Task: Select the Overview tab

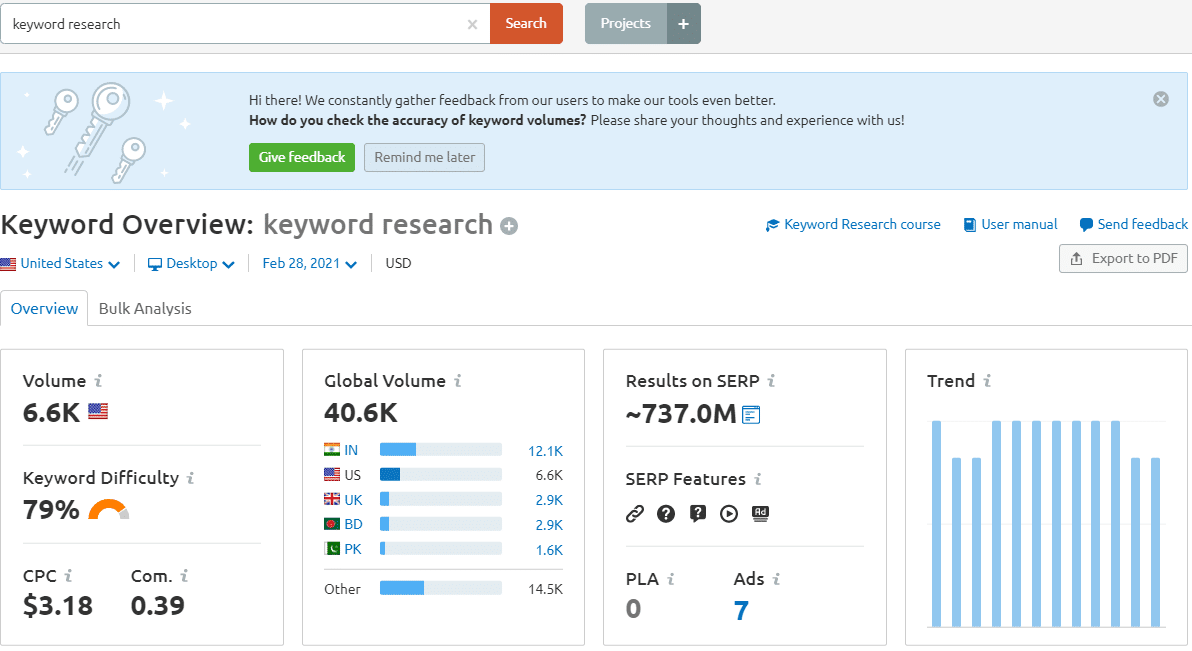Action: pyautogui.click(x=44, y=309)
